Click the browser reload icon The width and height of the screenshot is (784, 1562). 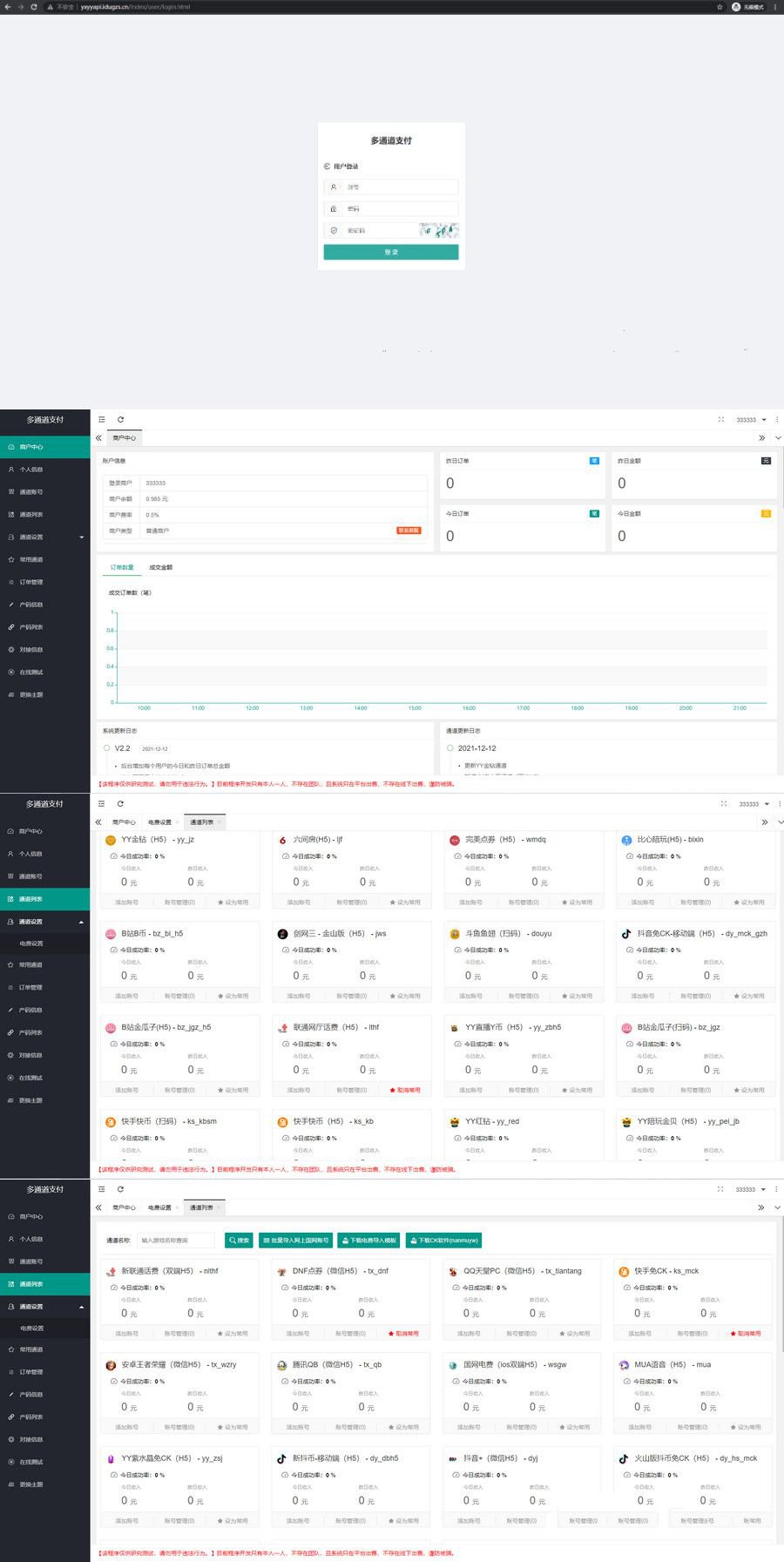[34, 7]
